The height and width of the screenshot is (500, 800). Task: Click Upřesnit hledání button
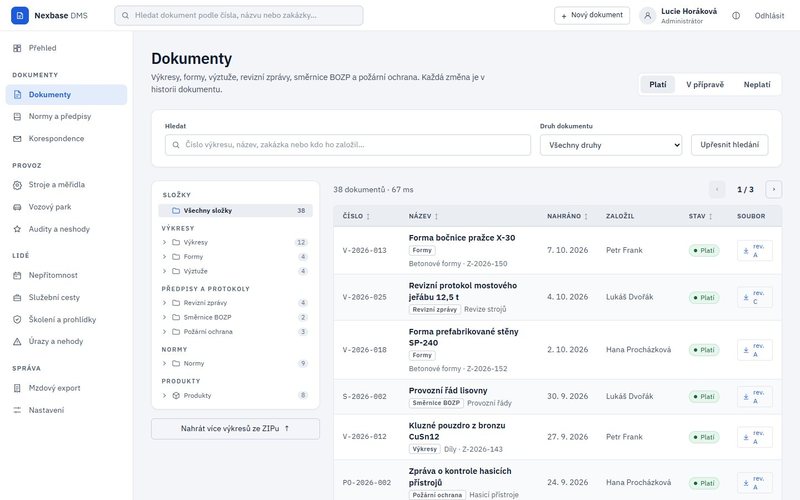[x=730, y=145]
